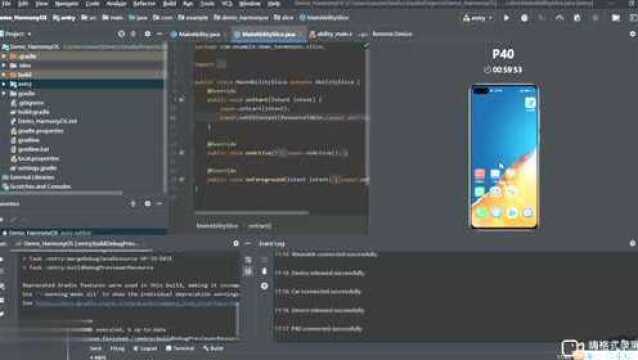Image resolution: width=638 pixels, height=360 pixels.
Task: Click the editor horizontal scrollbar
Action: (x=251, y=212)
